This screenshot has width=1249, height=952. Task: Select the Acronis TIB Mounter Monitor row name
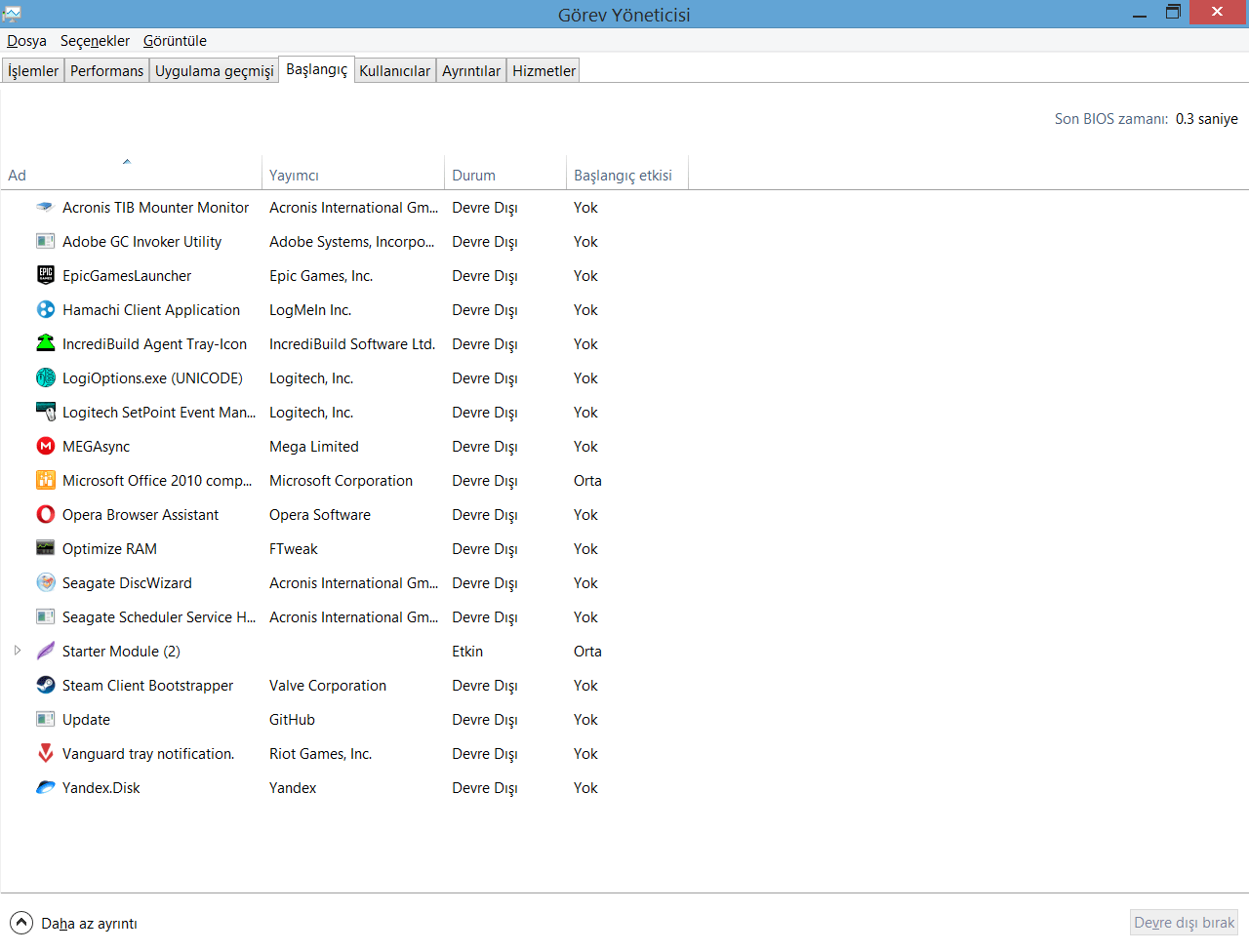[155, 208]
